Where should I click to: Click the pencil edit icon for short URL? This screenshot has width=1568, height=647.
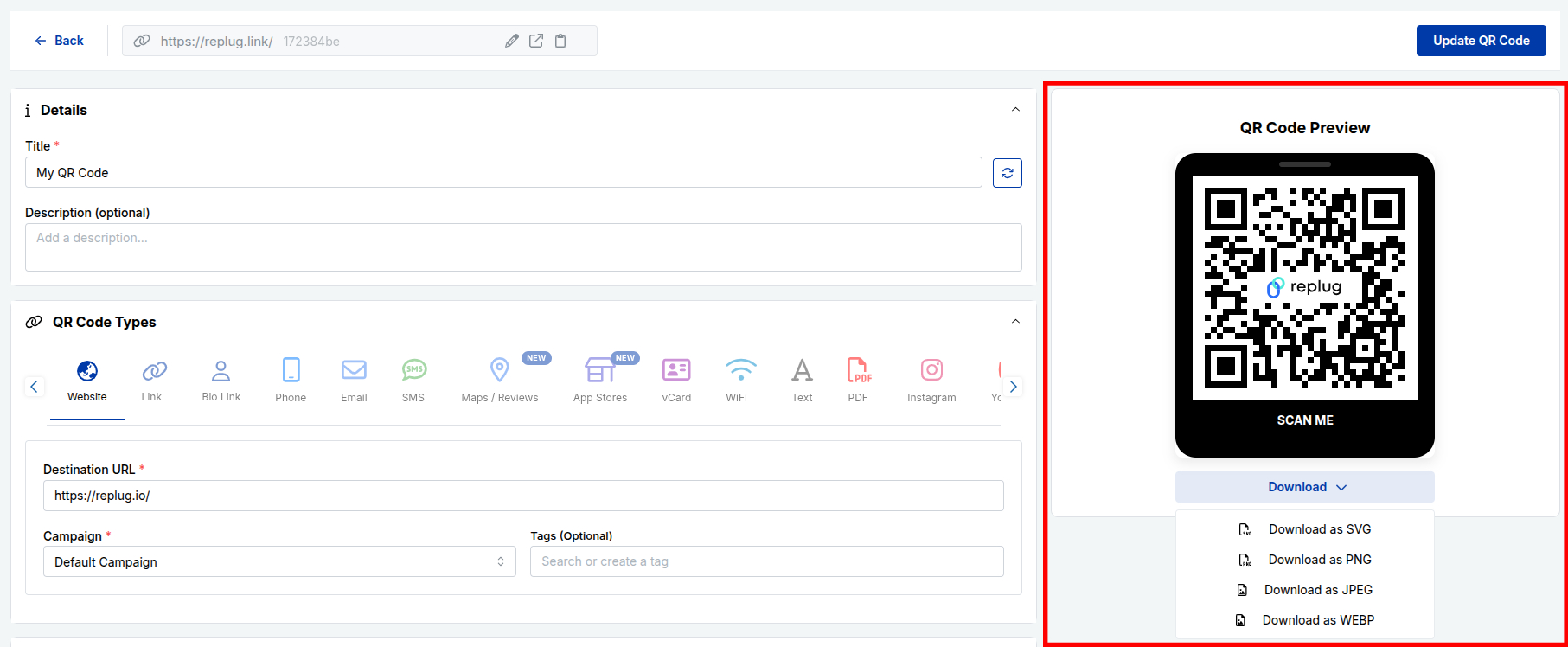tap(512, 41)
